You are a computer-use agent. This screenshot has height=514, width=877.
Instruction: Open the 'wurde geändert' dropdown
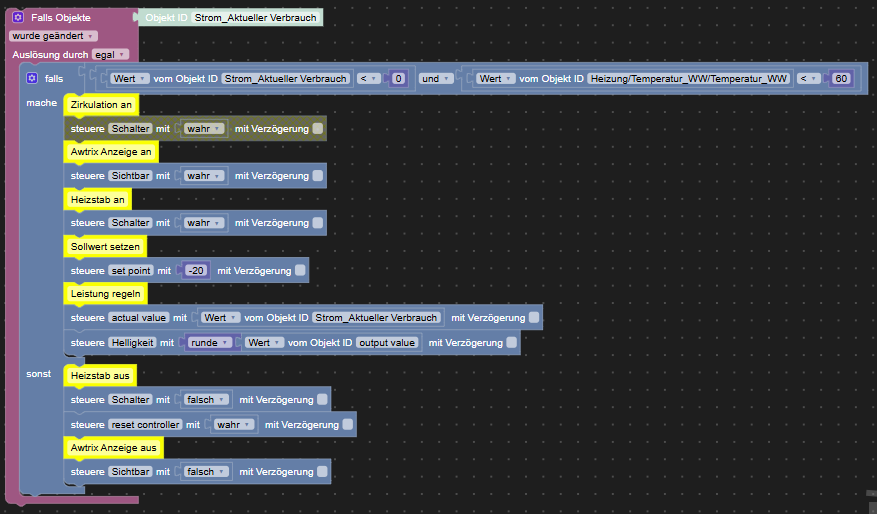pos(53,36)
